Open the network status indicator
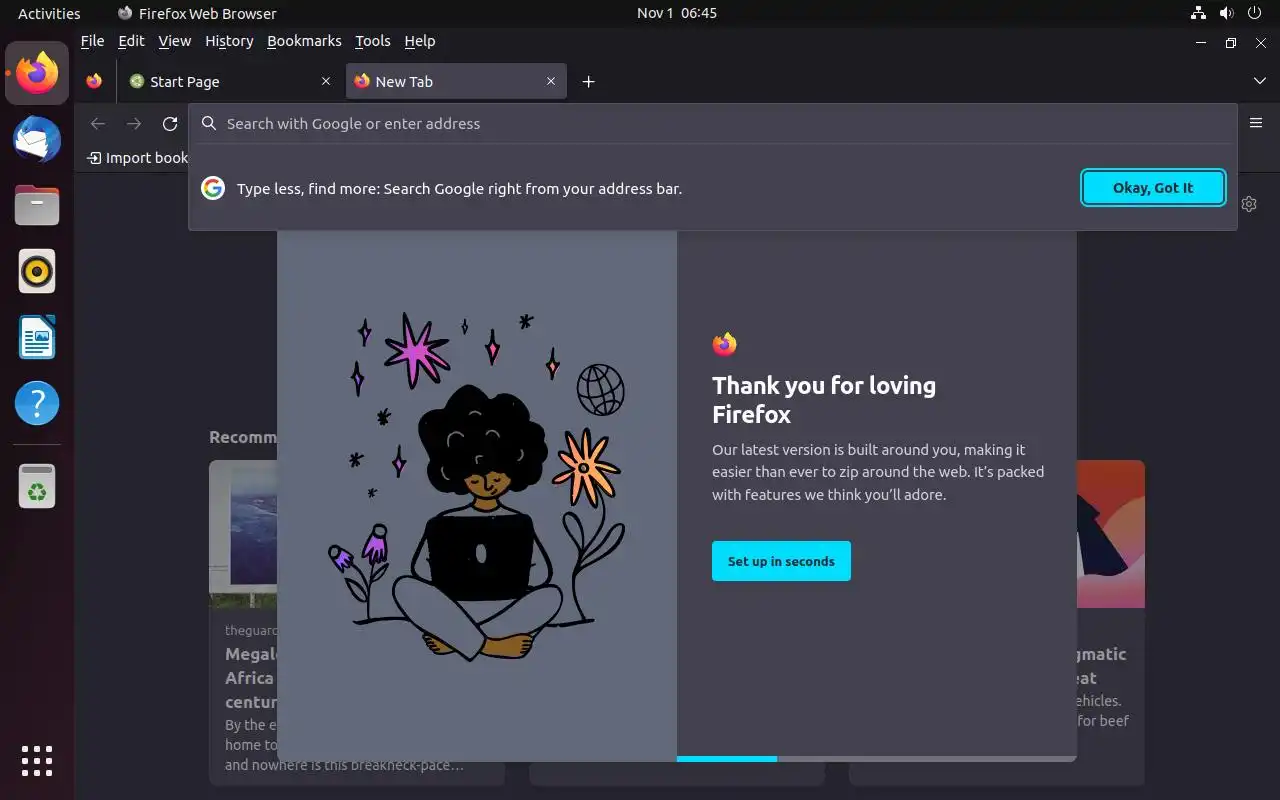This screenshot has width=1280, height=800. click(x=1198, y=13)
